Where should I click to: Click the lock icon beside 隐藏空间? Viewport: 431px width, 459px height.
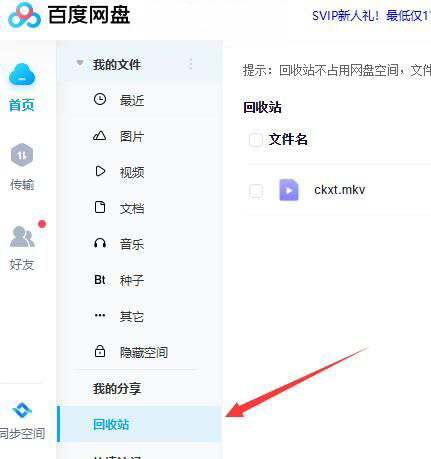pyautogui.click(x=100, y=351)
